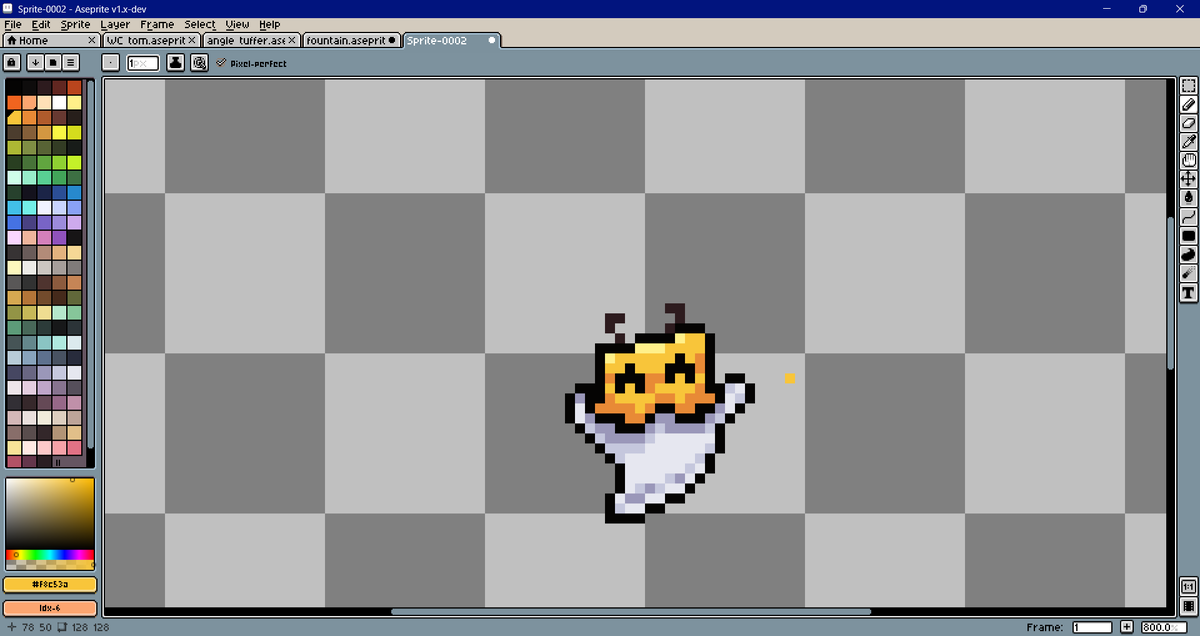Select the Curve line tool
The image size is (1200, 636).
pos(1189,217)
